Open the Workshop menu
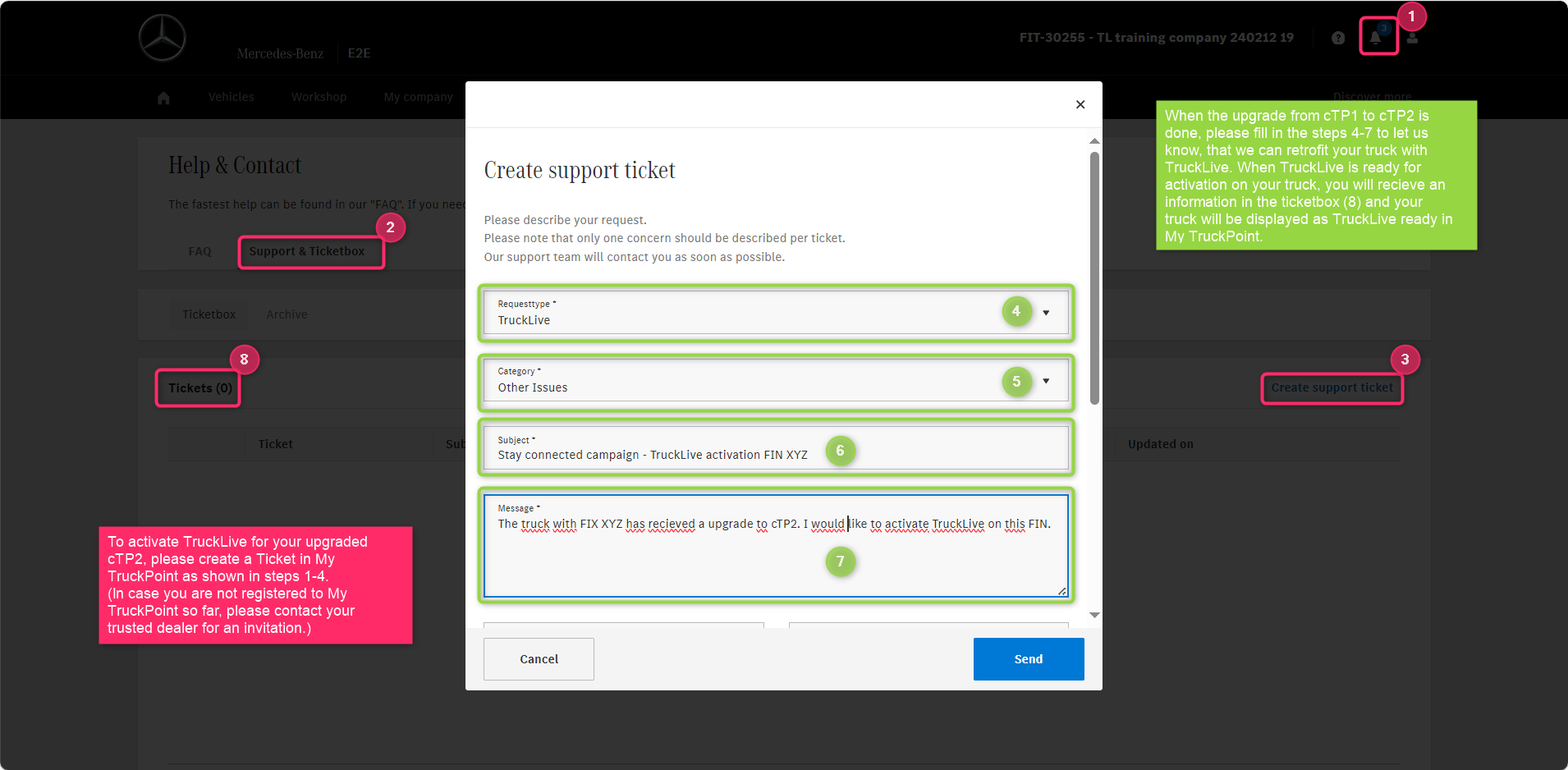Image resolution: width=1568 pixels, height=770 pixels. click(x=319, y=97)
